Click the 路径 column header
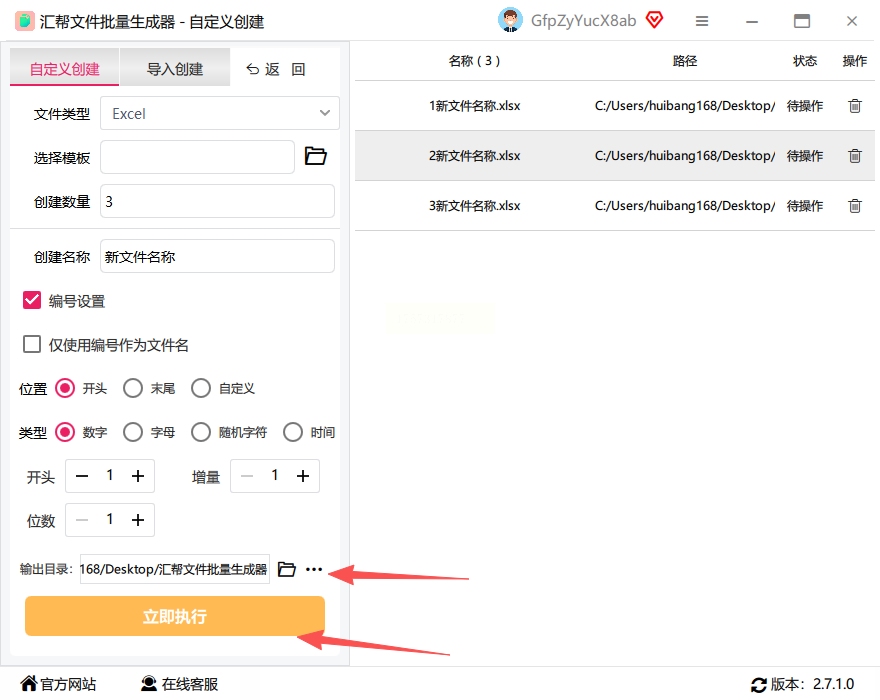 (685, 61)
